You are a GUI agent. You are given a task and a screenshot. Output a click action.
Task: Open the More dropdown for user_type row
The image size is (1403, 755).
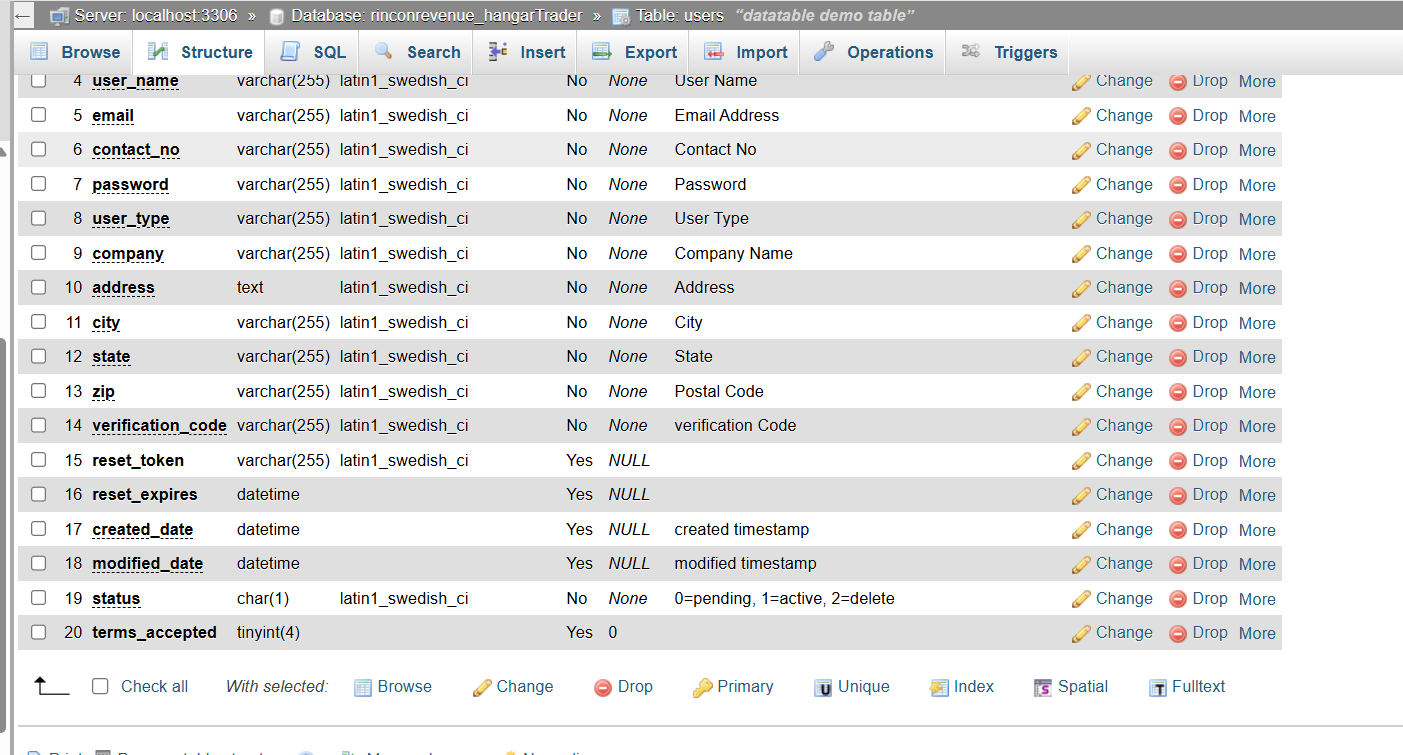click(x=1257, y=219)
